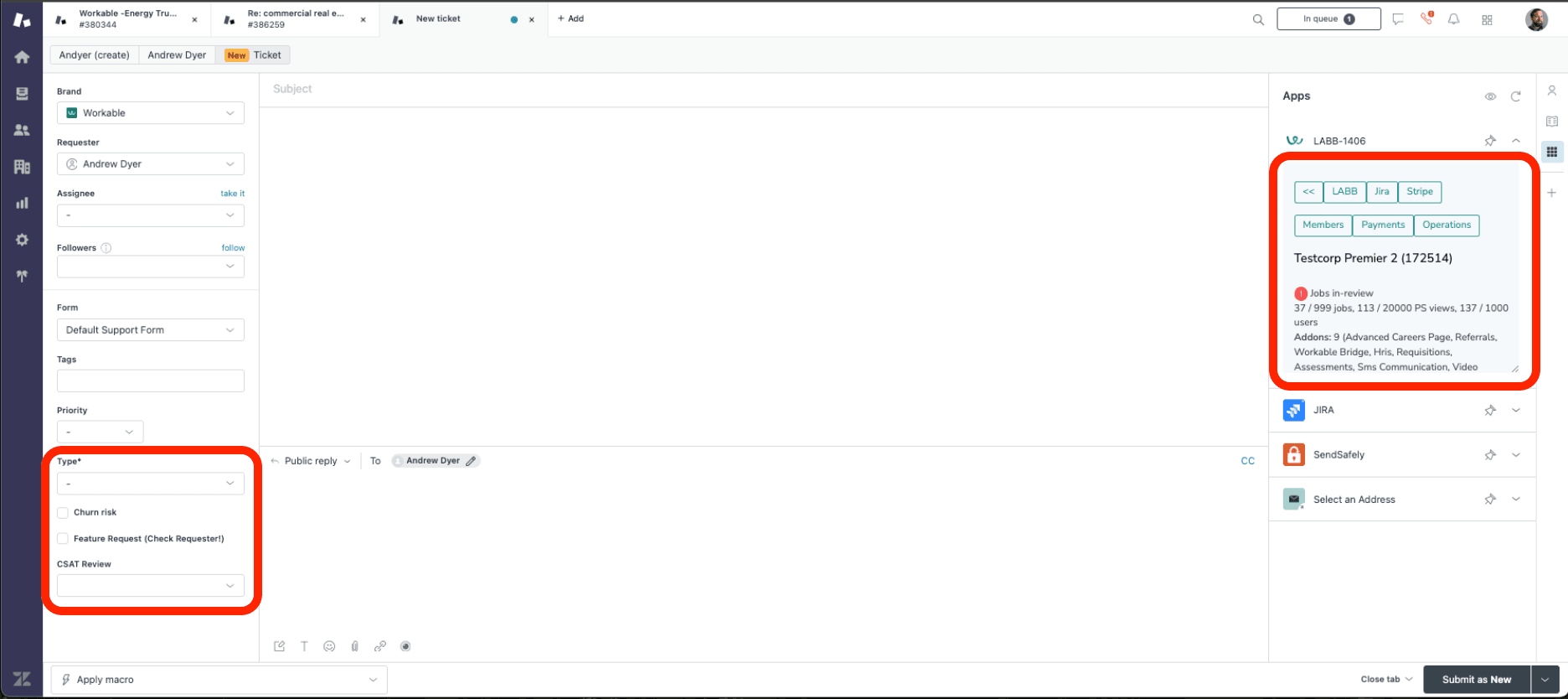Image resolution: width=1568 pixels, height=699 pixels.
Task: Toggle Apps visibility eye icon
Action: click(x=1490, y=96)
